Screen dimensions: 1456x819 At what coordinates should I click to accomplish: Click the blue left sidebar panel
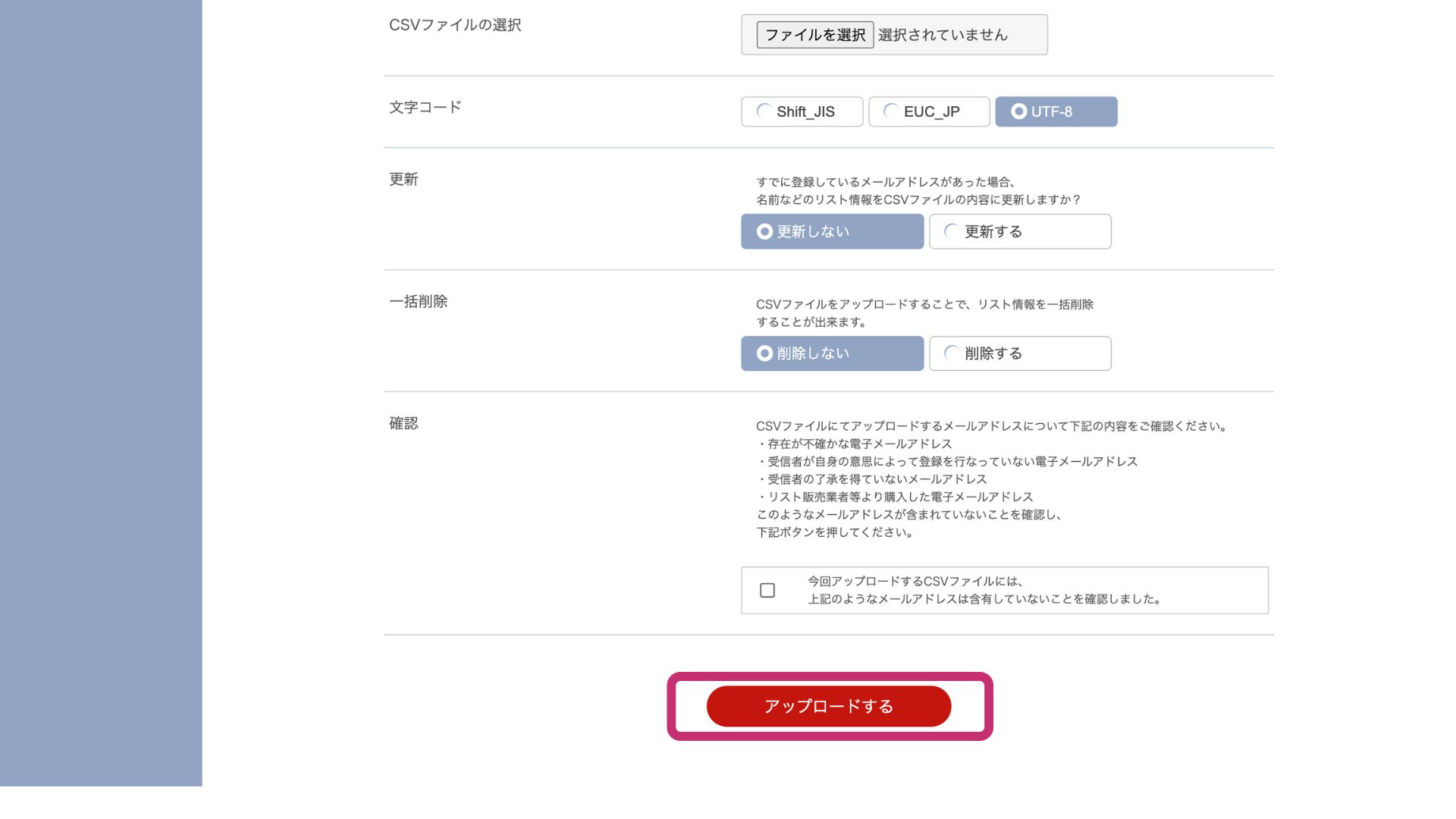point(101,393)
